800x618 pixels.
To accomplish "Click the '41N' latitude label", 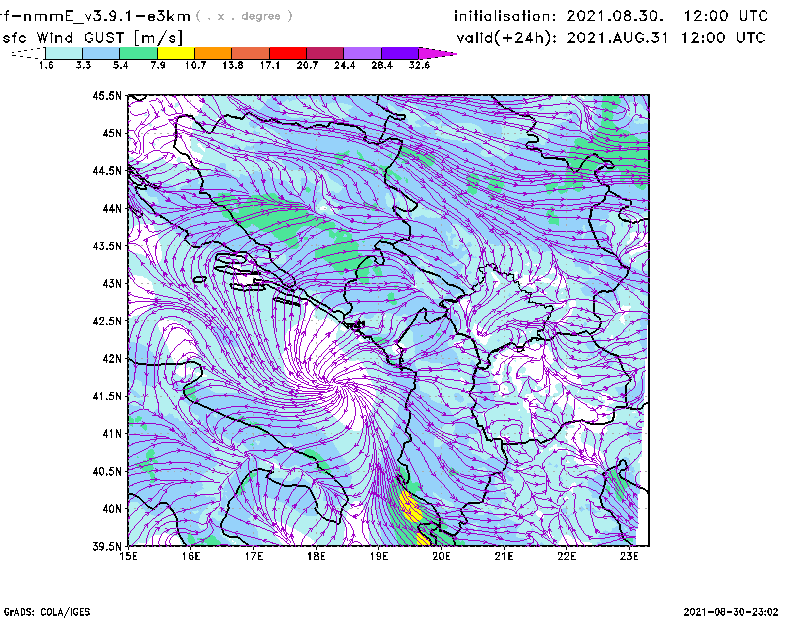I will click(x=112, y=433).
